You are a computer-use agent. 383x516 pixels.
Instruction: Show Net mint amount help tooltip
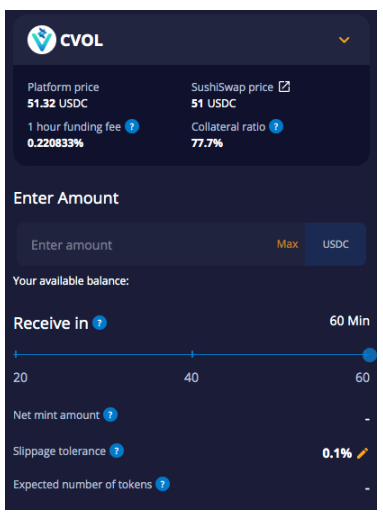(x=110, y=415)
